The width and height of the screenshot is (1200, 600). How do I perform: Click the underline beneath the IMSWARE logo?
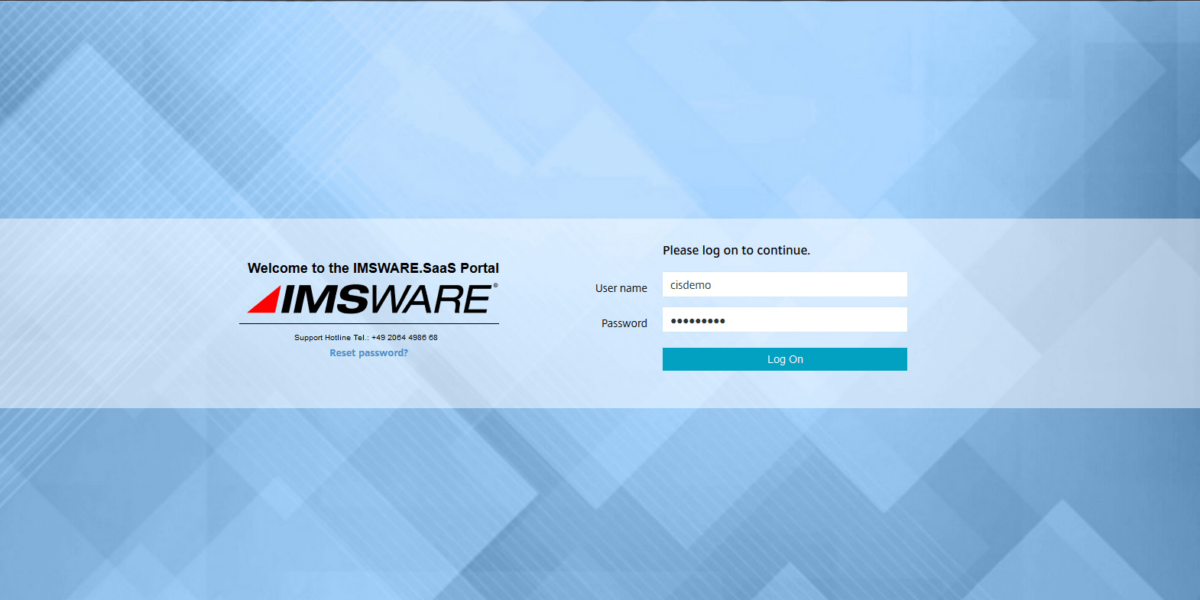[368, 324]
